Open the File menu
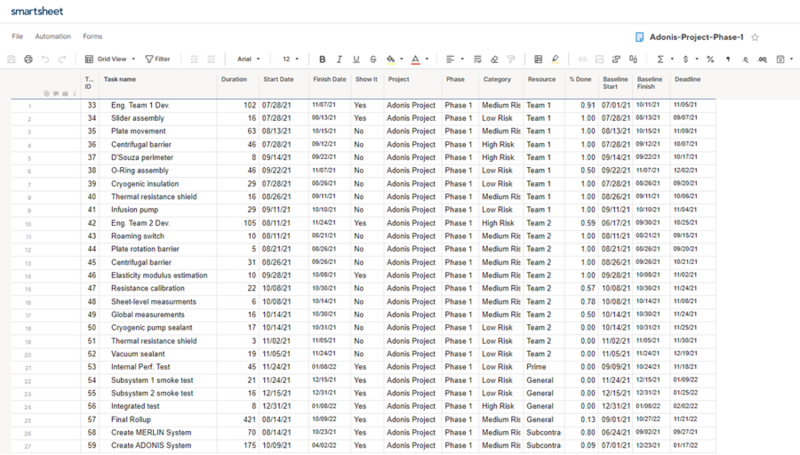Viewport: 800px width, 455px height. pyautogui.click(x=17, y=36)
